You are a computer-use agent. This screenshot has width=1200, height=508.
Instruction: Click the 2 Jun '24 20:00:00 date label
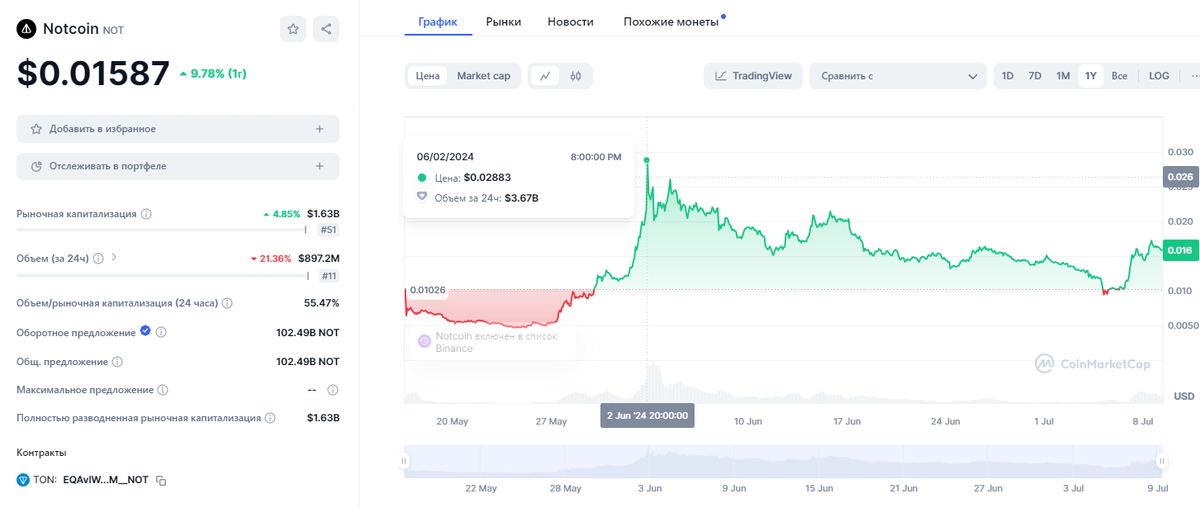[647, 415]
